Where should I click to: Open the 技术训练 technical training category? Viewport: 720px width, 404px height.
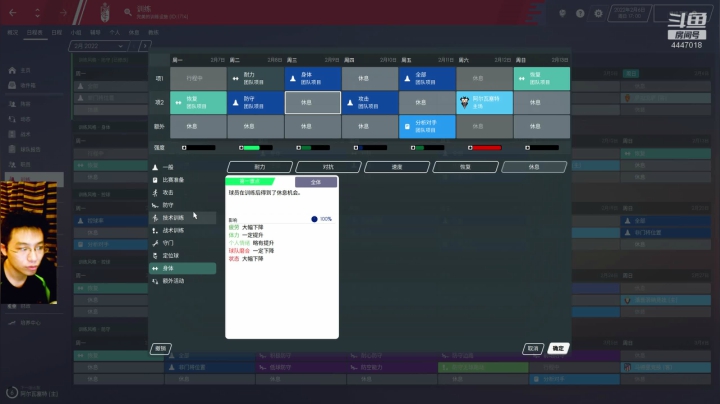[x=182, y=218]
